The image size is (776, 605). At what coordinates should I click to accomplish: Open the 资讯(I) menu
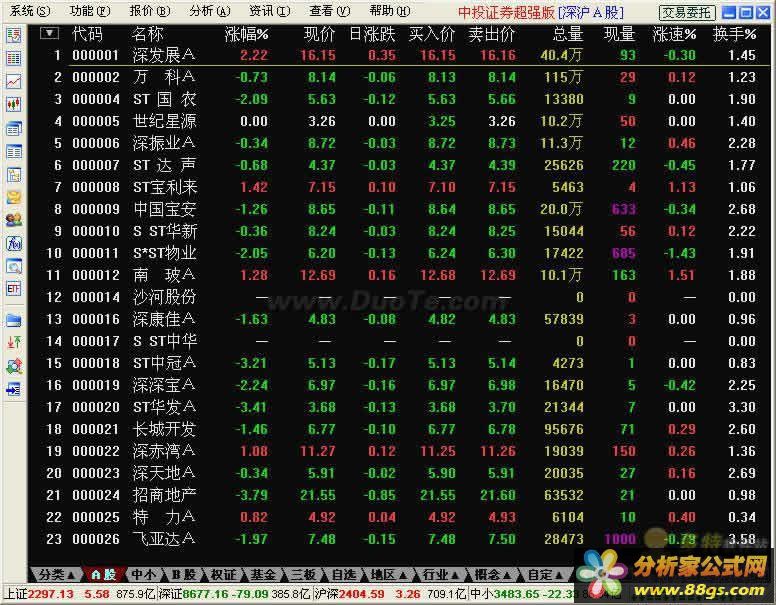coord(270,11)
